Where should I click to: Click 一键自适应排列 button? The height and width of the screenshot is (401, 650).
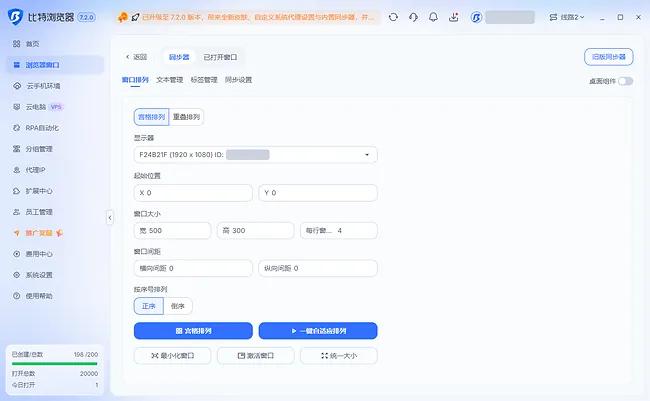tap(318, 331)
